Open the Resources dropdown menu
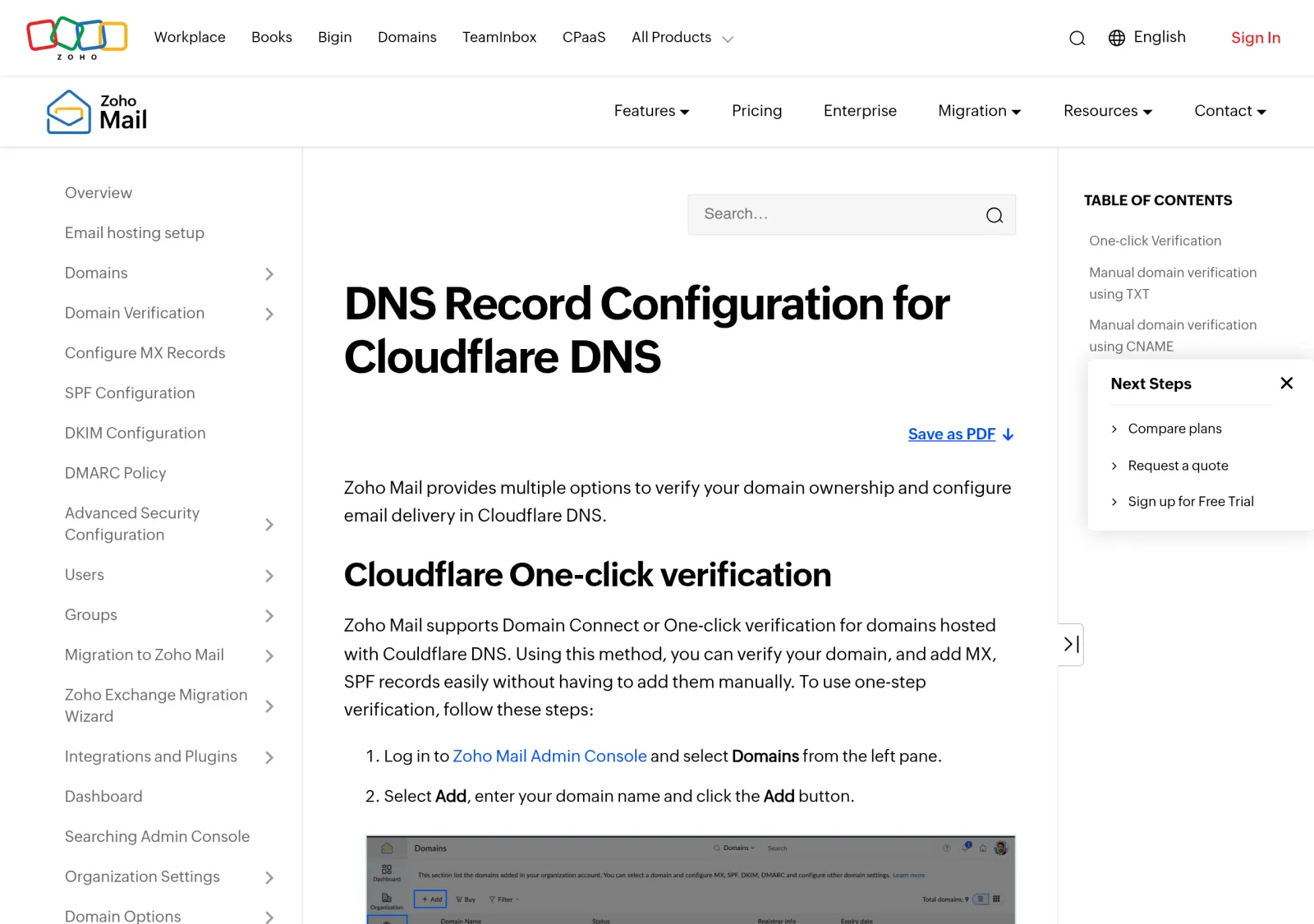This screenshot has width=1314, height=924. [x=1108, y=111]
